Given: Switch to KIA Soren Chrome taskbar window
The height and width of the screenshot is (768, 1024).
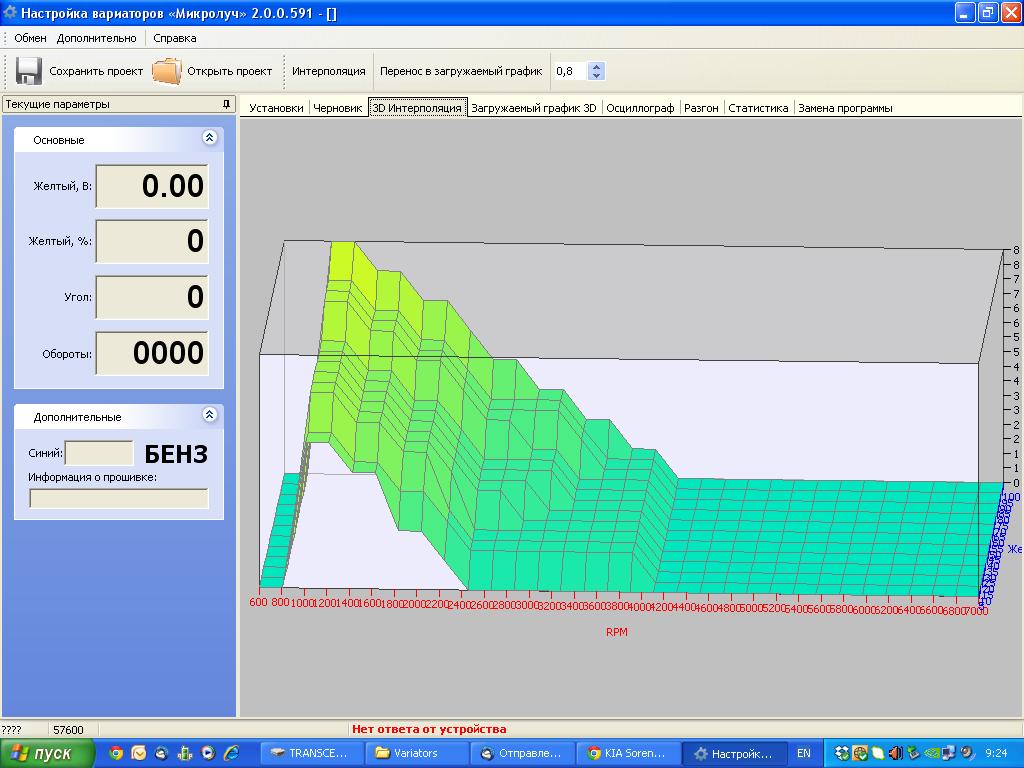Looking at the screenshot, I should point(629,753).
